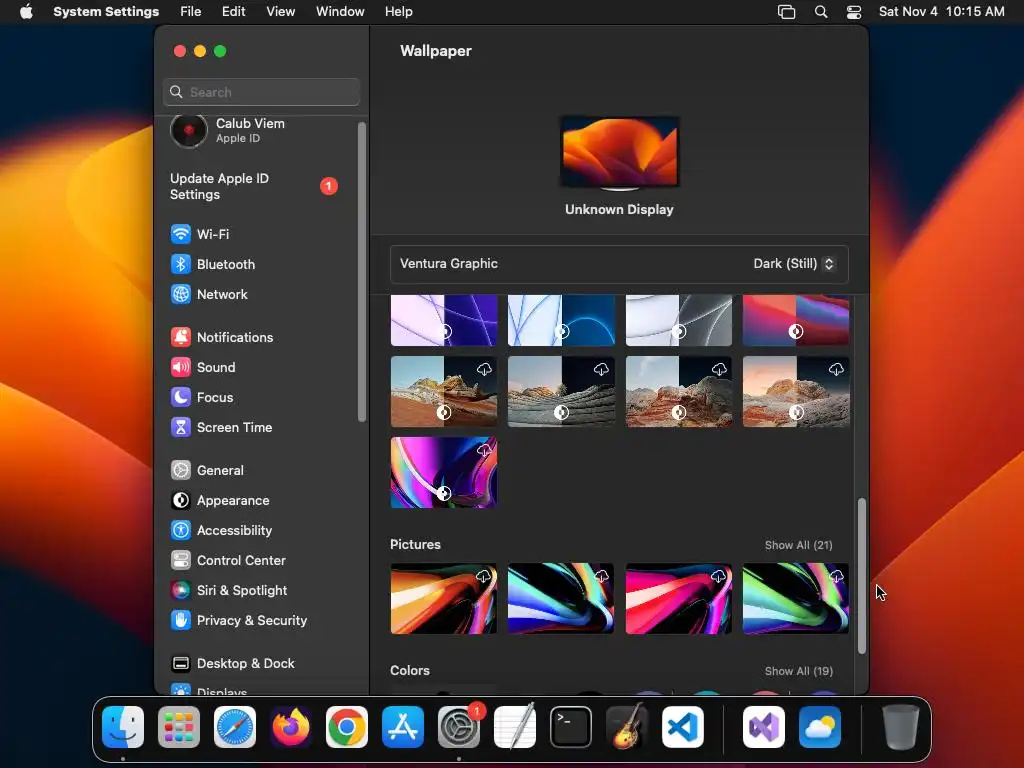
Task: Select the silver gray Hello wallpaper
Action: 679,320
